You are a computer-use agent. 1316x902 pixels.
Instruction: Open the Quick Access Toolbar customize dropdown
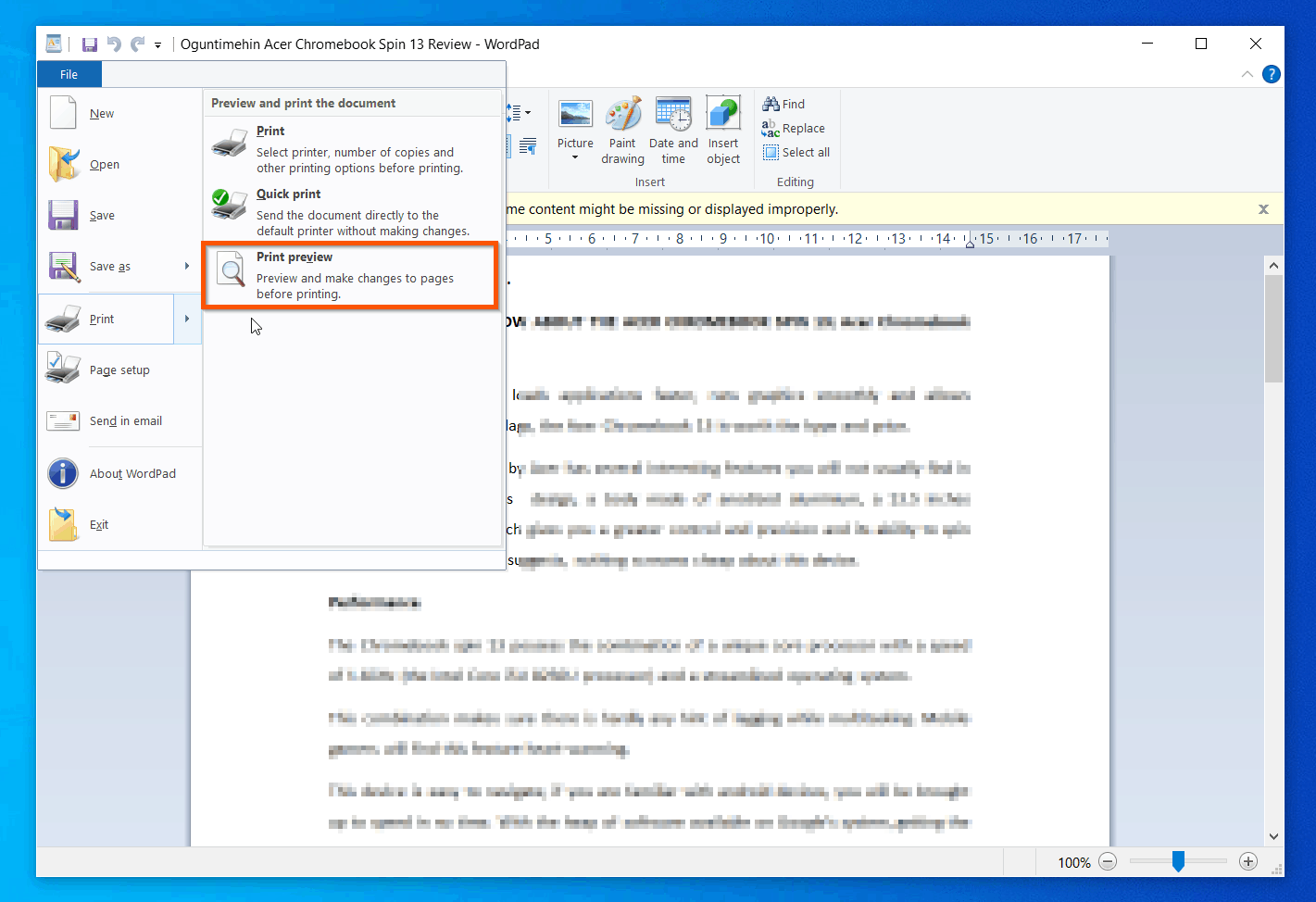(x=157, y=44)
